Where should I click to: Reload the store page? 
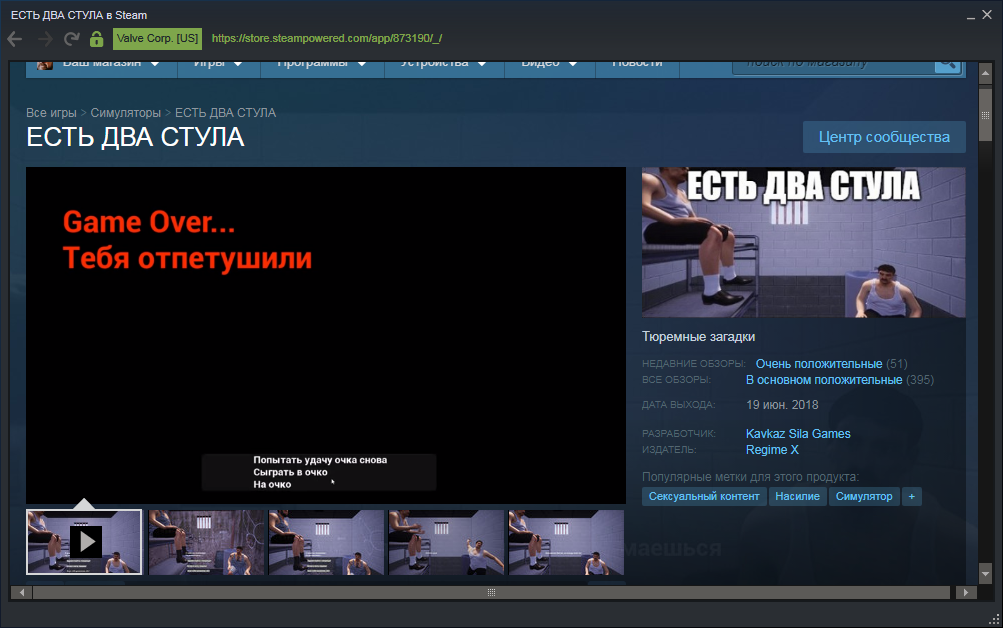pos(71,39)
